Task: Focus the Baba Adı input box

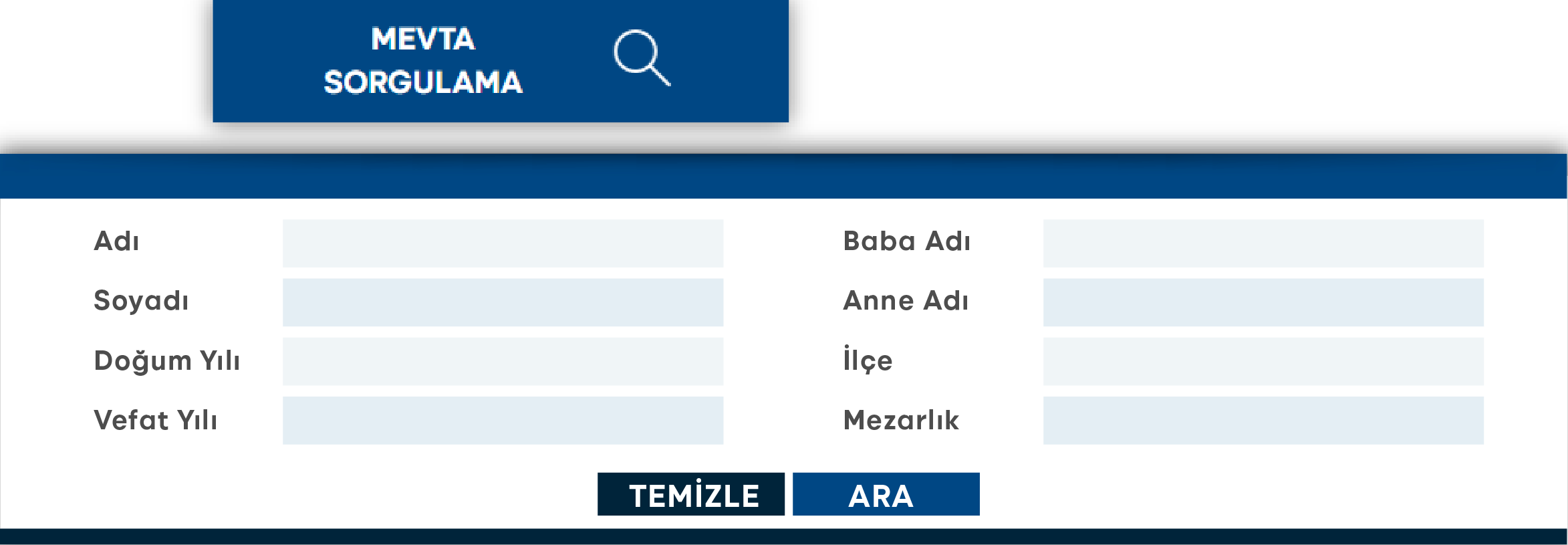Action: point(1263,243)
